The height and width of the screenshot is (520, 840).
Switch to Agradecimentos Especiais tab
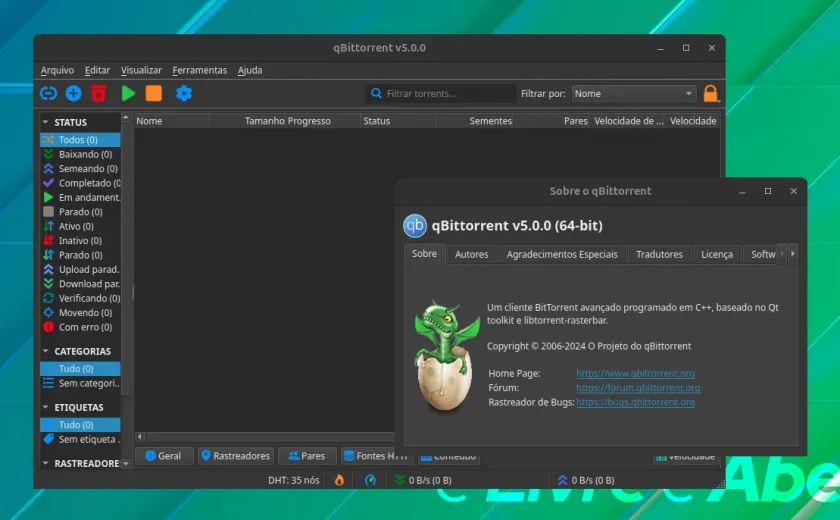(x=562, y=254)
